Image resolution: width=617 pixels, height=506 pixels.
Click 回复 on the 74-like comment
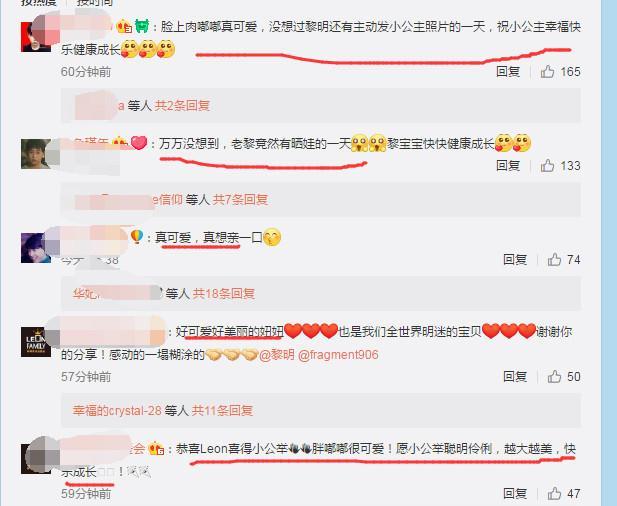[515, 259]
